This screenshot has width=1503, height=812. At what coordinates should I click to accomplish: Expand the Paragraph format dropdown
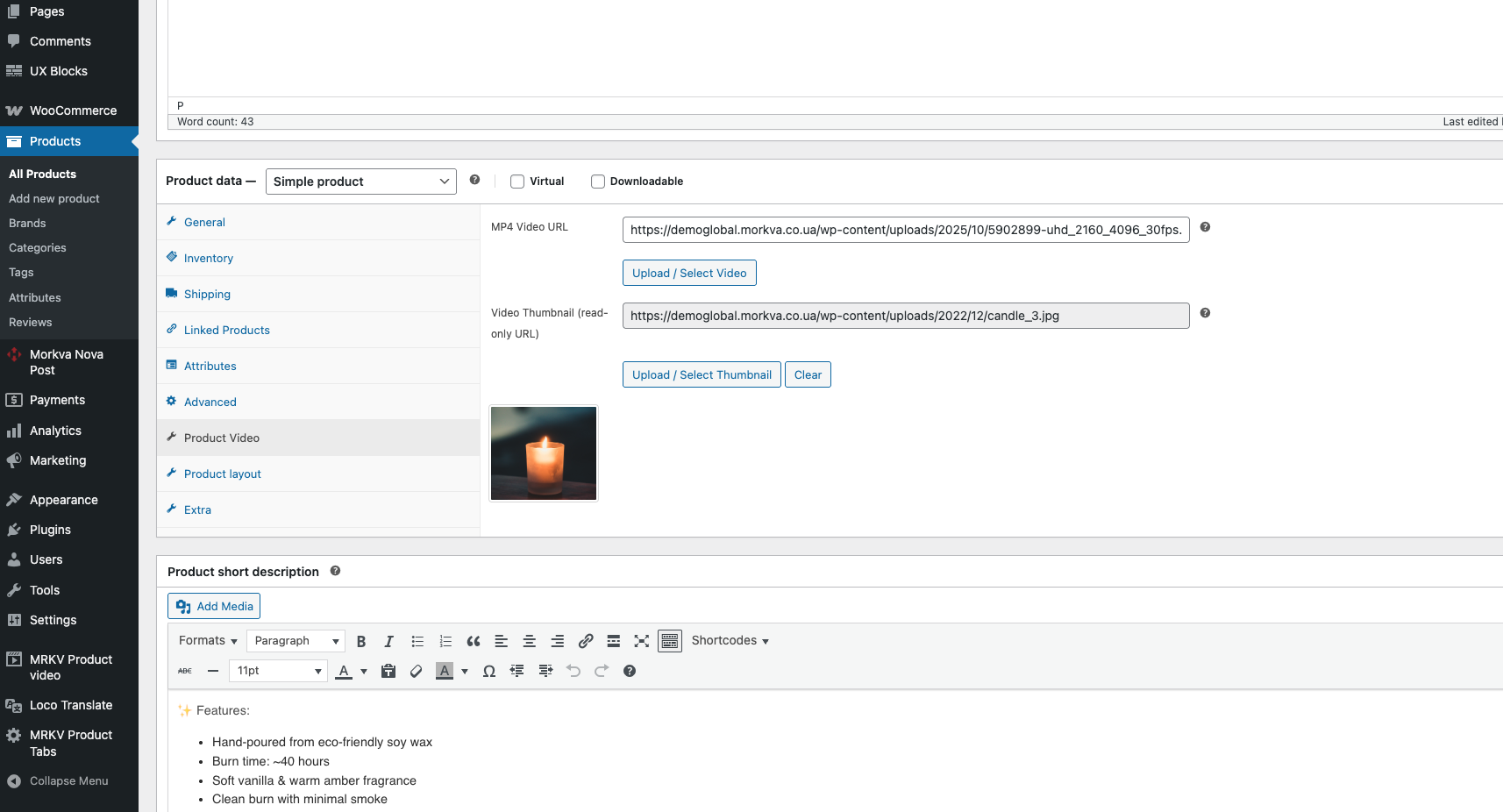tap(296, 641)
